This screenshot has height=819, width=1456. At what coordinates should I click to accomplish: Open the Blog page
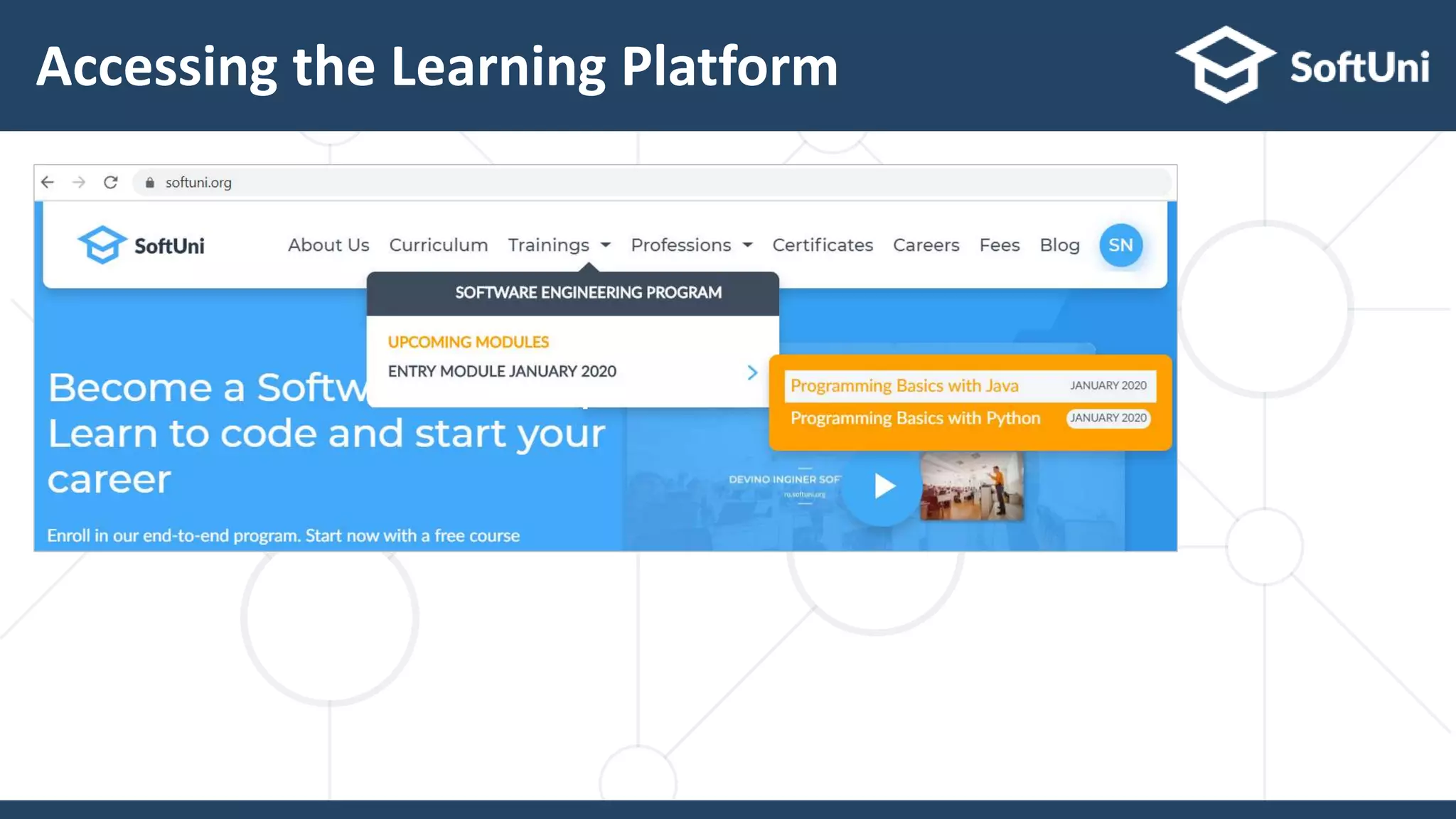(1059, 245)
